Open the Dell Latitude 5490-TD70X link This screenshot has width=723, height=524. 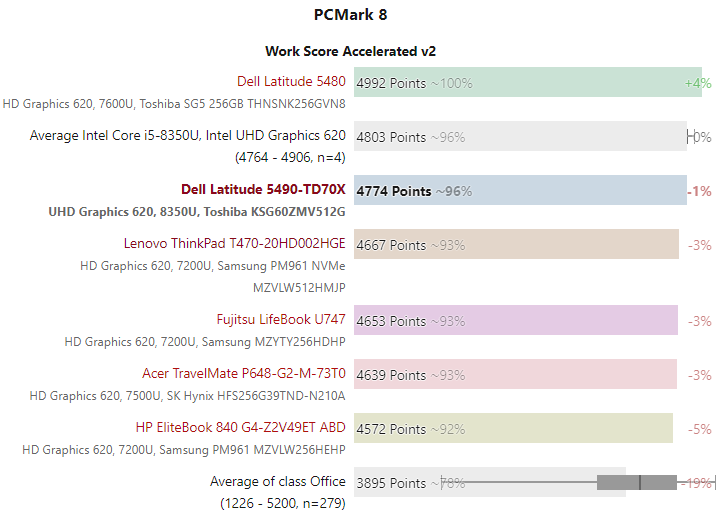coord(263,190)
